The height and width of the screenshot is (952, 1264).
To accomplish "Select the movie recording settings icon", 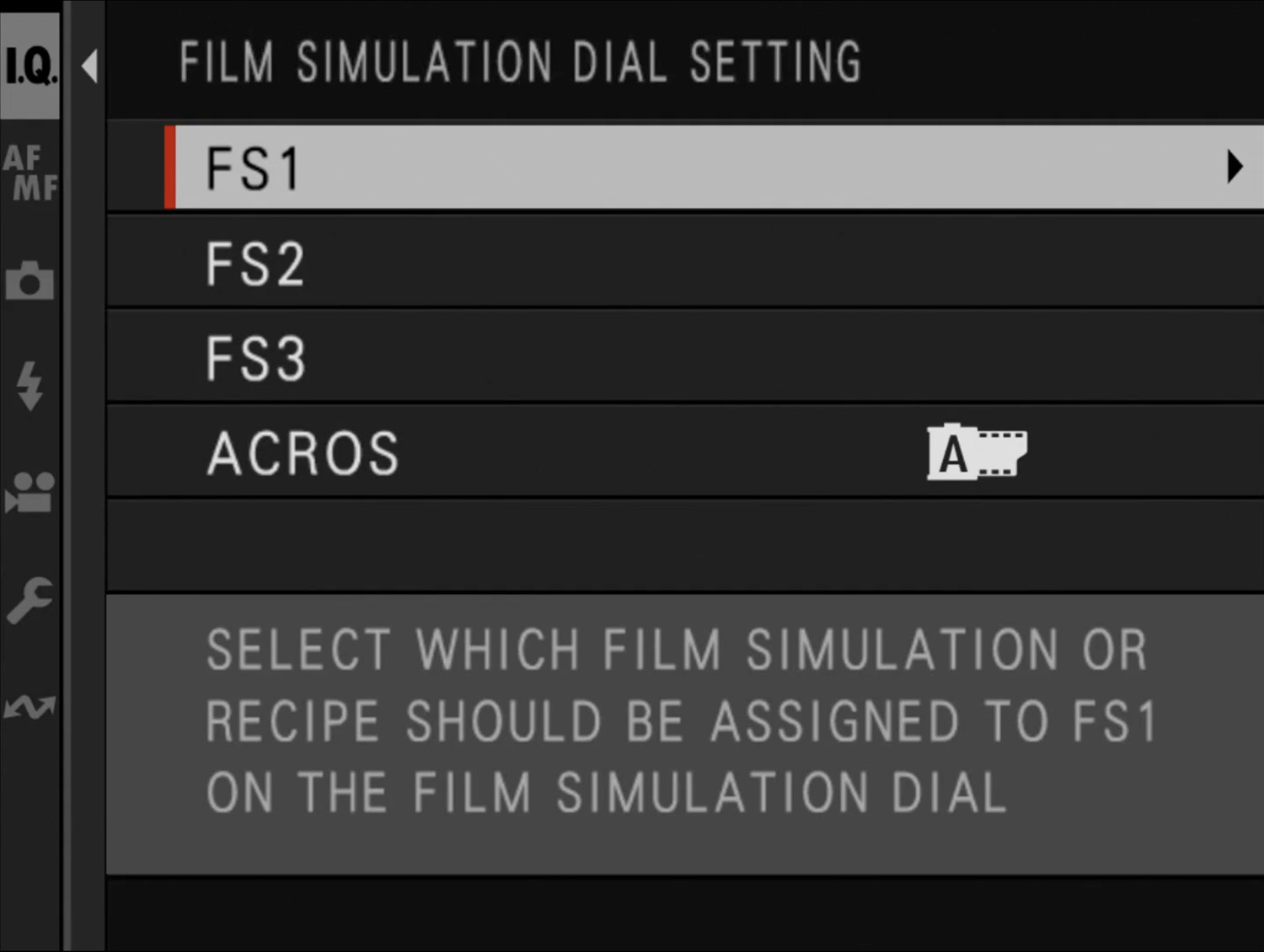I will [x=30, y=493].
